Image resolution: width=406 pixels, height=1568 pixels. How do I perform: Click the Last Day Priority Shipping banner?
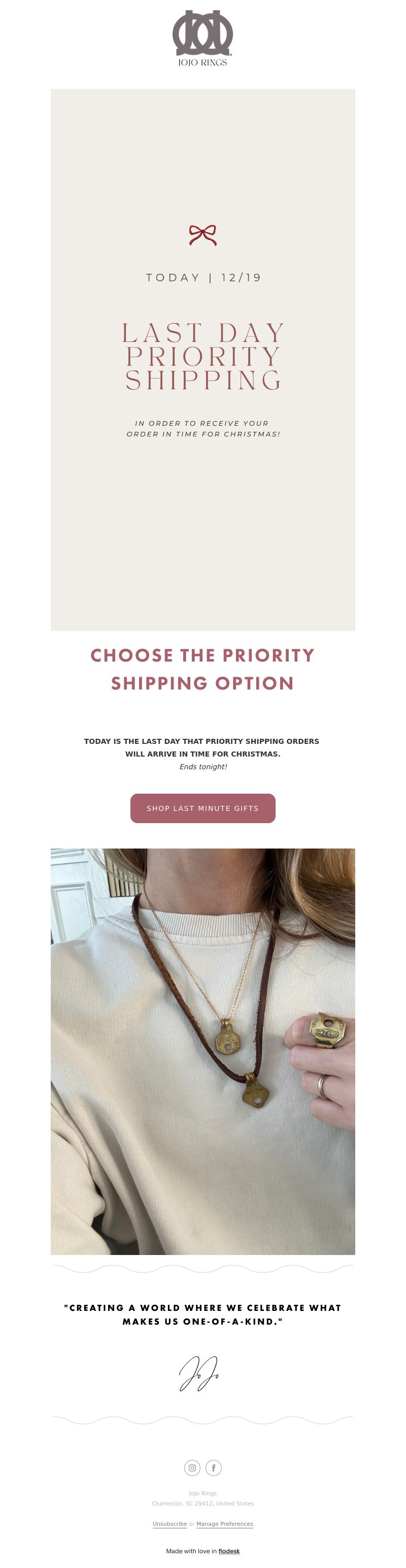pyautogui.click(x=202, y=360)
